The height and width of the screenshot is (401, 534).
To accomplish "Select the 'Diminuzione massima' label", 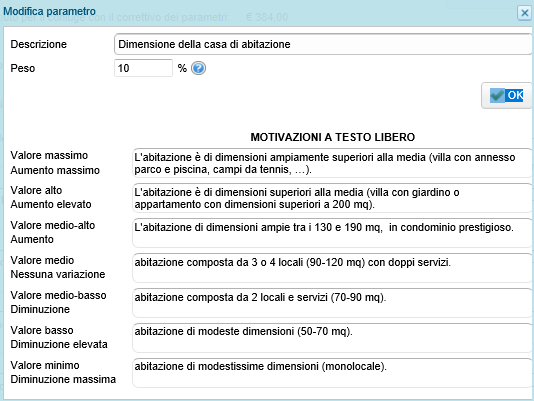I will coord(63,379).
